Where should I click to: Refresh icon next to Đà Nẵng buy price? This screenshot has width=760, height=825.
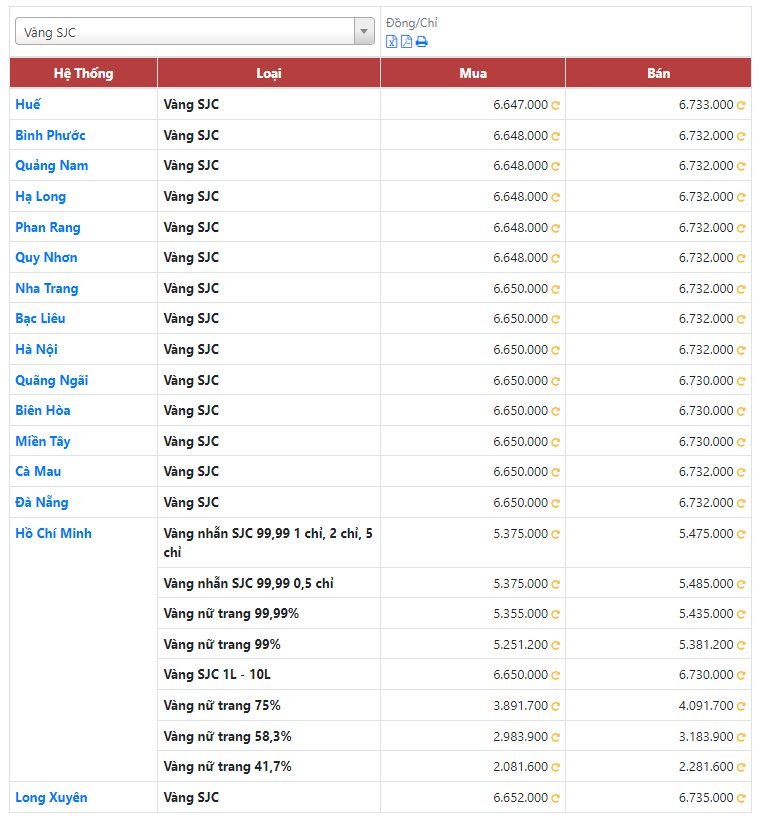click(x=555, y=504)
